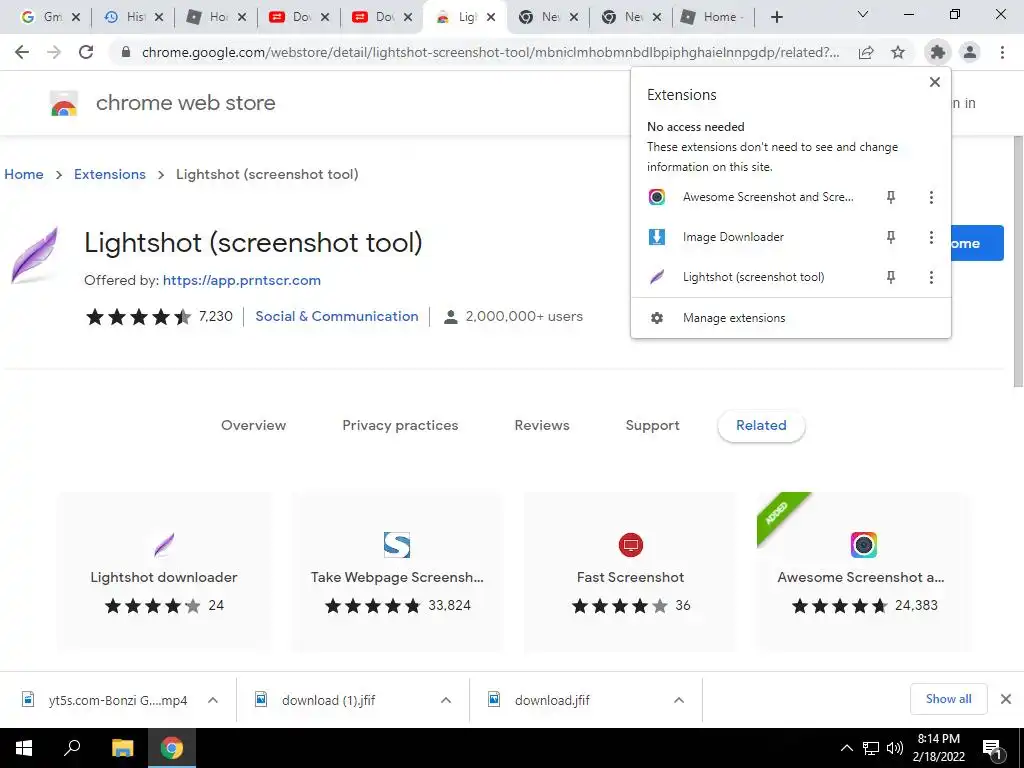Click the Chrome taskbar icon
Screen dimensions: 1024x768
[172, 748]
